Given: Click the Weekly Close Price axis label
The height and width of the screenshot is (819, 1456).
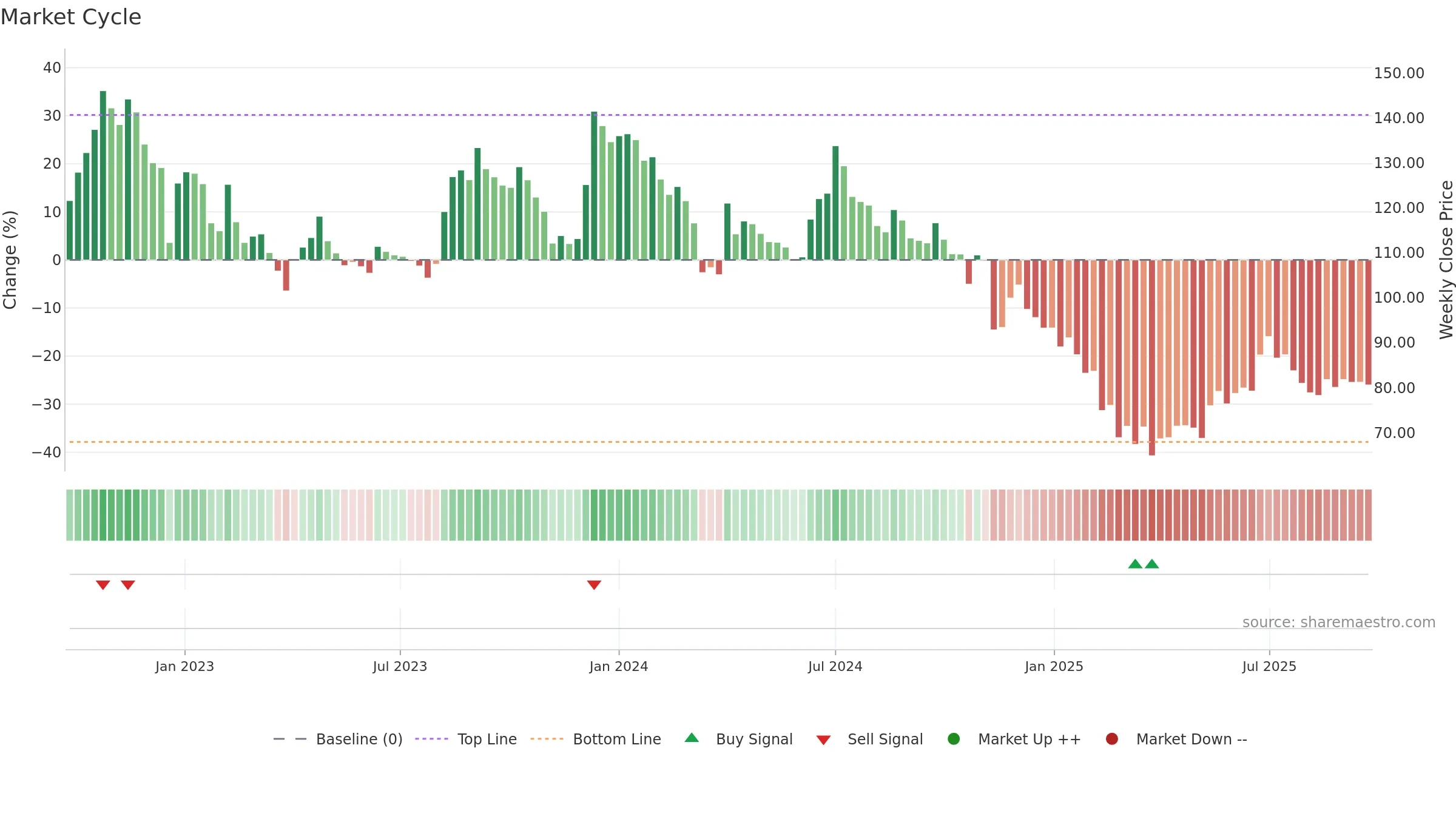Looking at the screenshot, I should pyautogui.click(x=1446, y=260).
